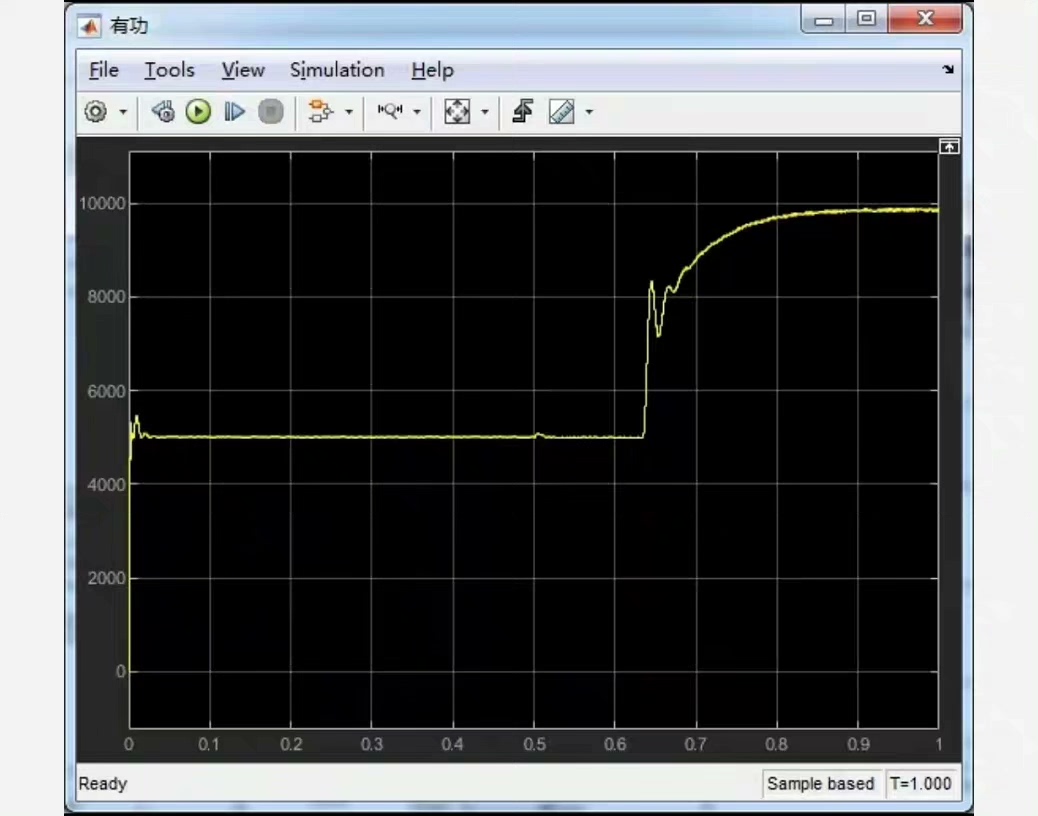Open the File menu
Image resolution: width=1038 pixels, height=816 pixels.
pyautogui.click(x=104, y=70)
